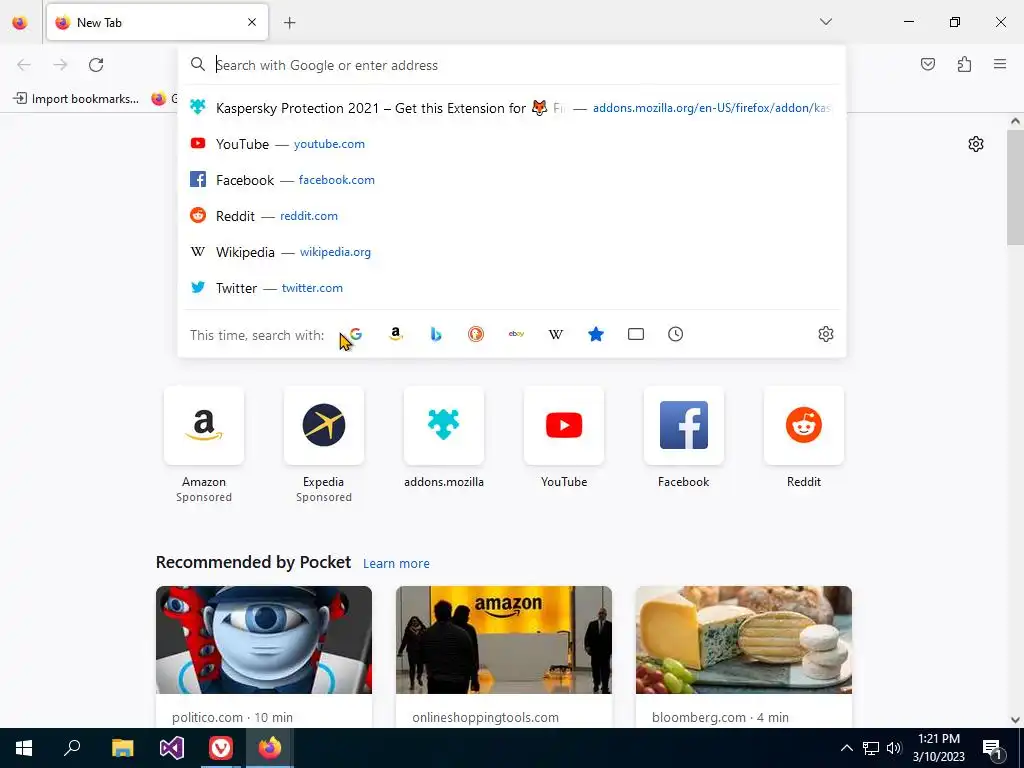Open the network tray icon
Screen dimensions: 1024x768
[x=871, y=748]
